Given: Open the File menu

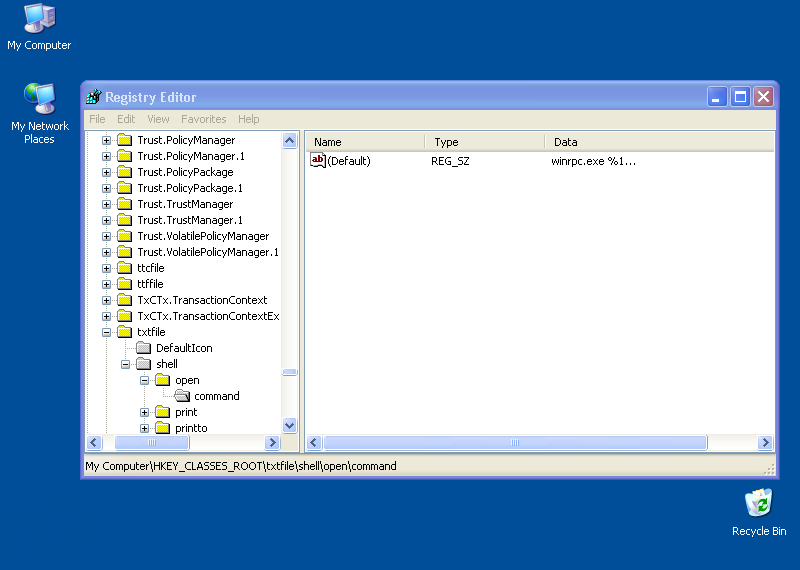Looking at the screenshot, I should point(97,119).
